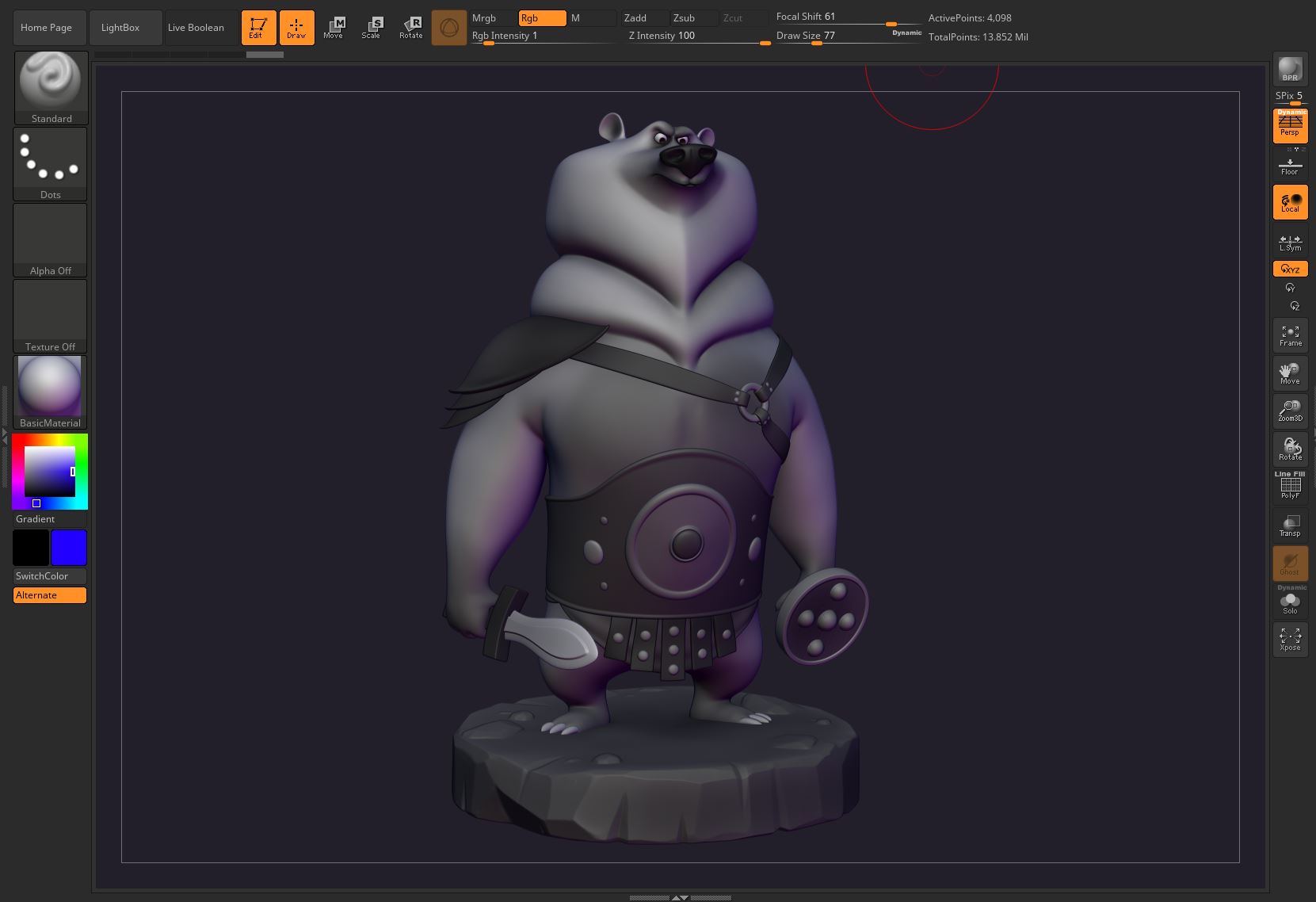Select the Scale tool in top bar

click(371, 28)
